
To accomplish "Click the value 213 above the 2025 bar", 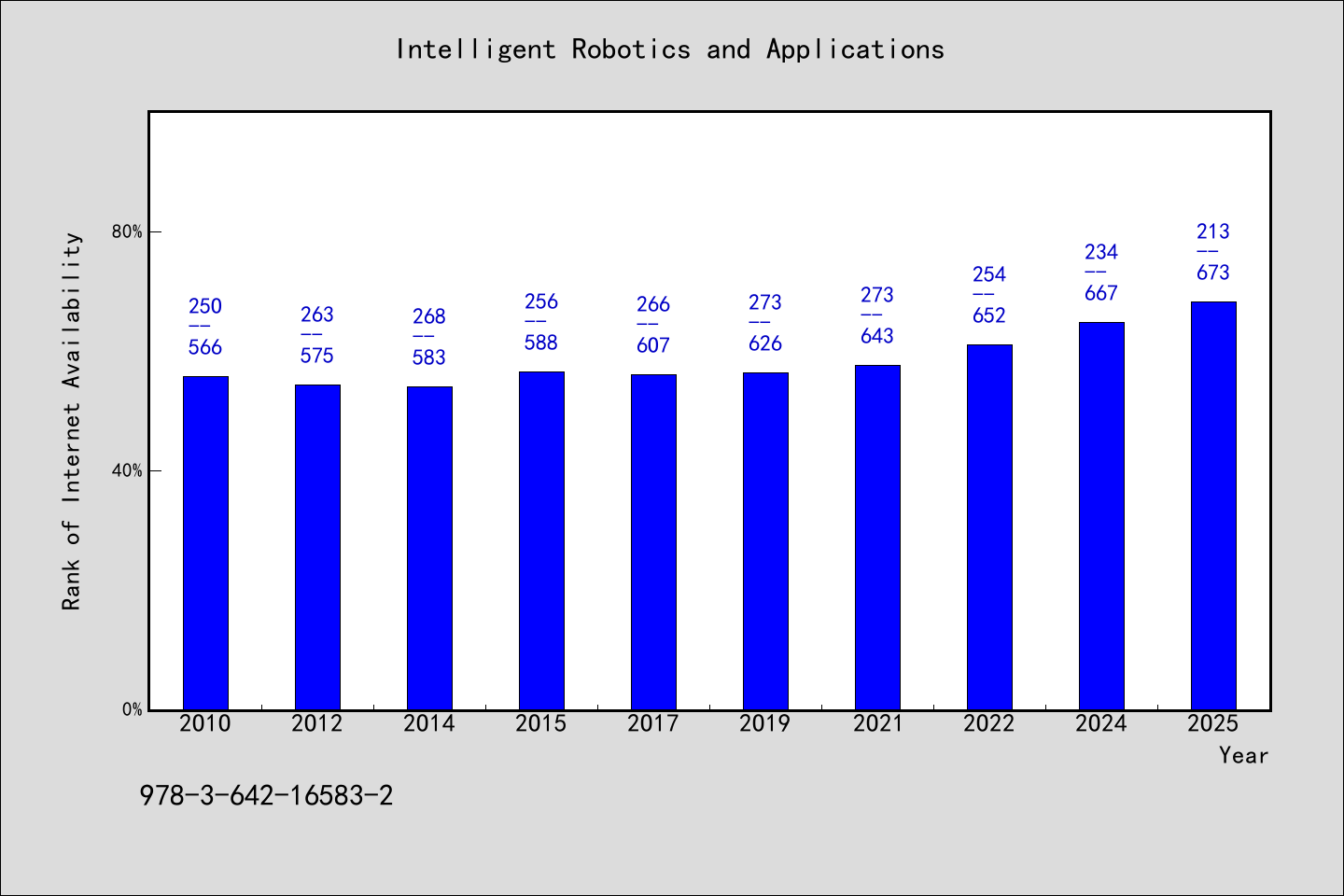I will pyautogui.click(x=1213, y=231).
